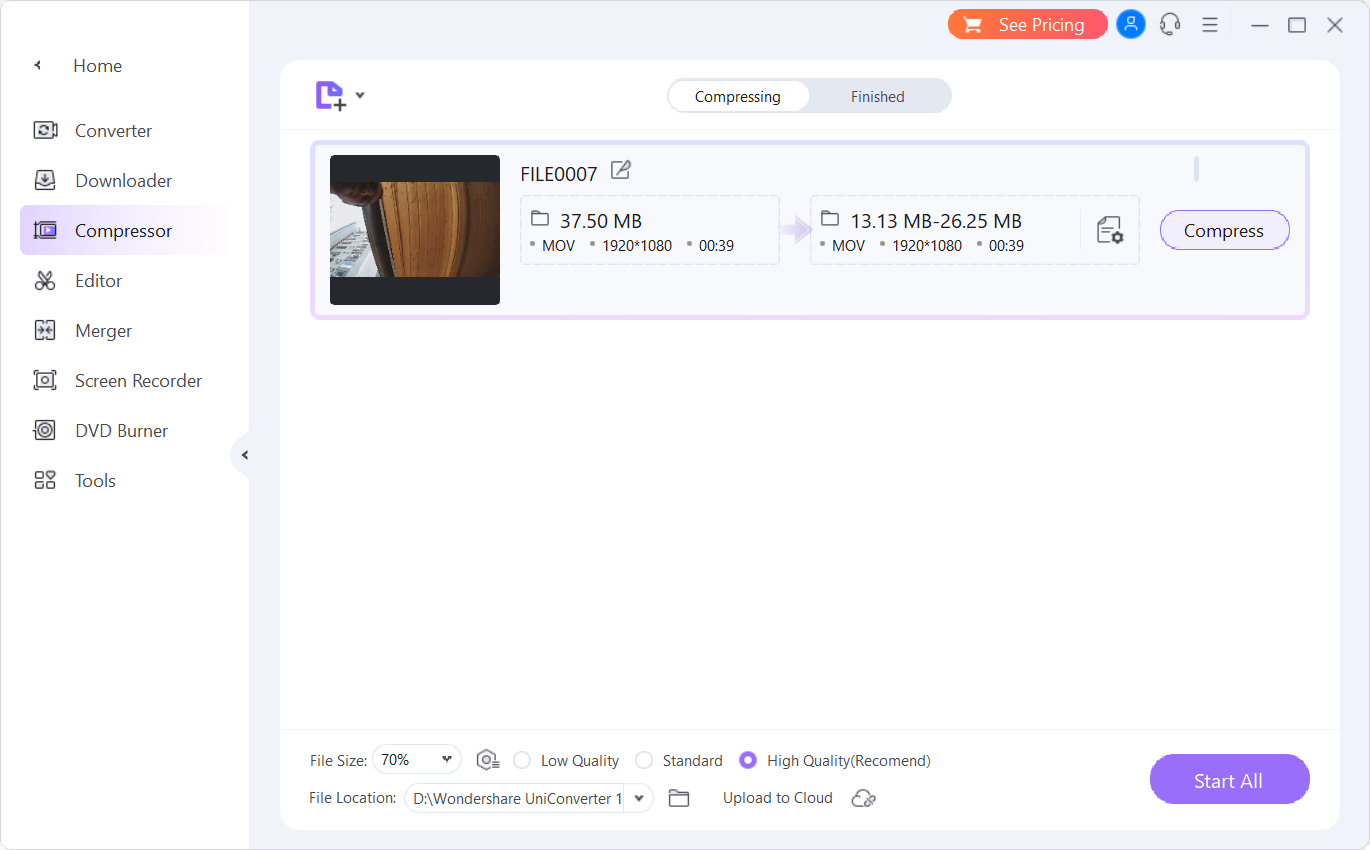Open the Downloader section
Image resolution: width=1370 pixels, height=850 pixels.
[x=125, y=181]
